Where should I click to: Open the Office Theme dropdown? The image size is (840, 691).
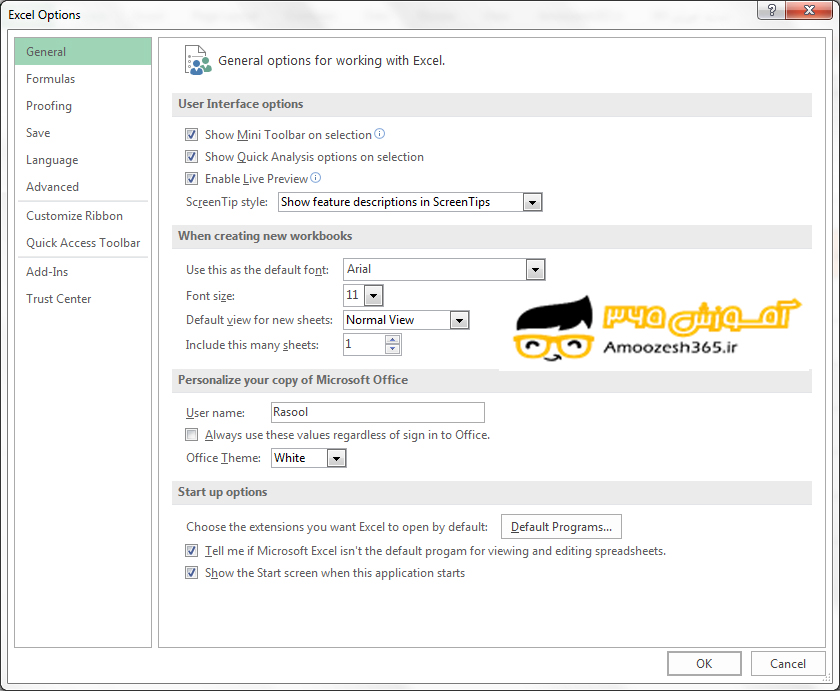click(336, 458)
